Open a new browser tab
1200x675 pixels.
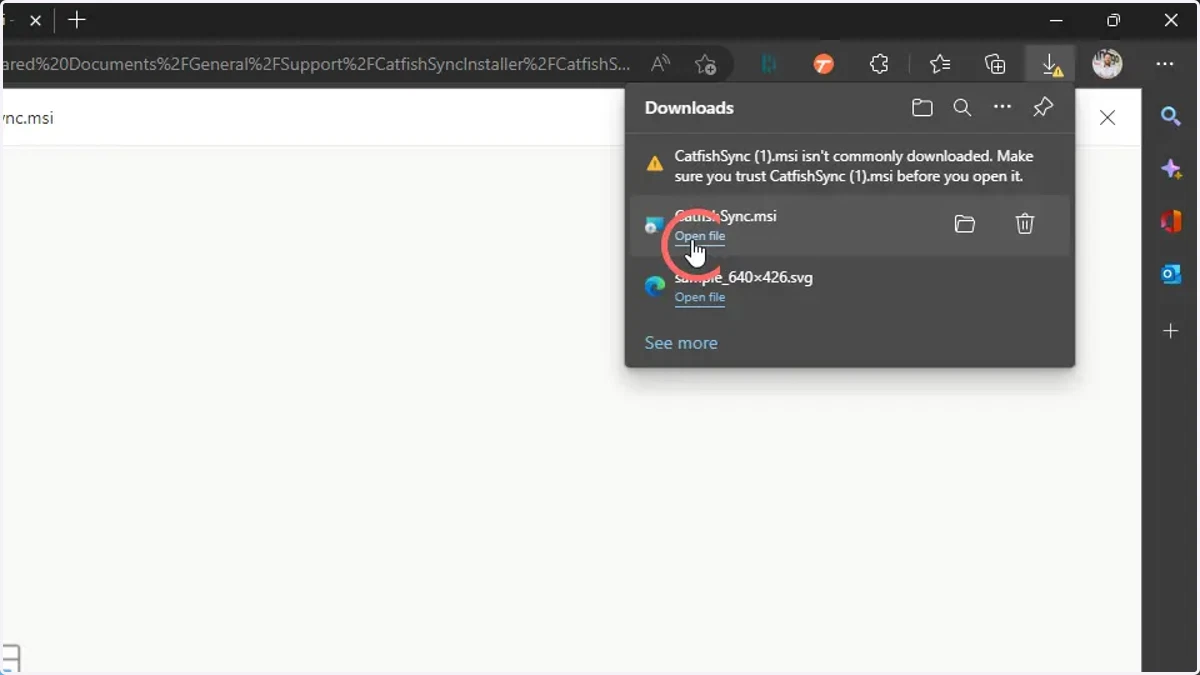coord(77,20)
